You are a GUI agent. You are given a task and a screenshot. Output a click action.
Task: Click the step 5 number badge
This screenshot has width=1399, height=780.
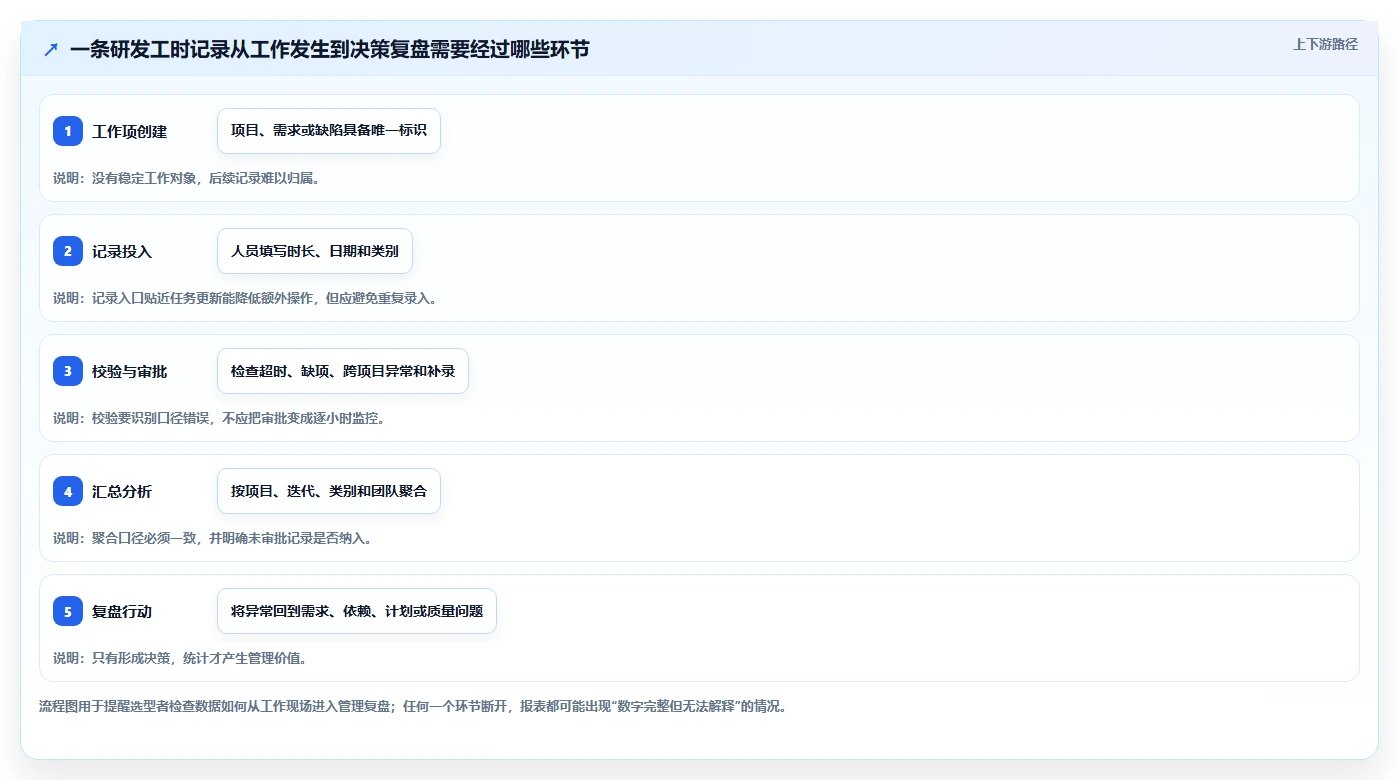coord(68,611)
